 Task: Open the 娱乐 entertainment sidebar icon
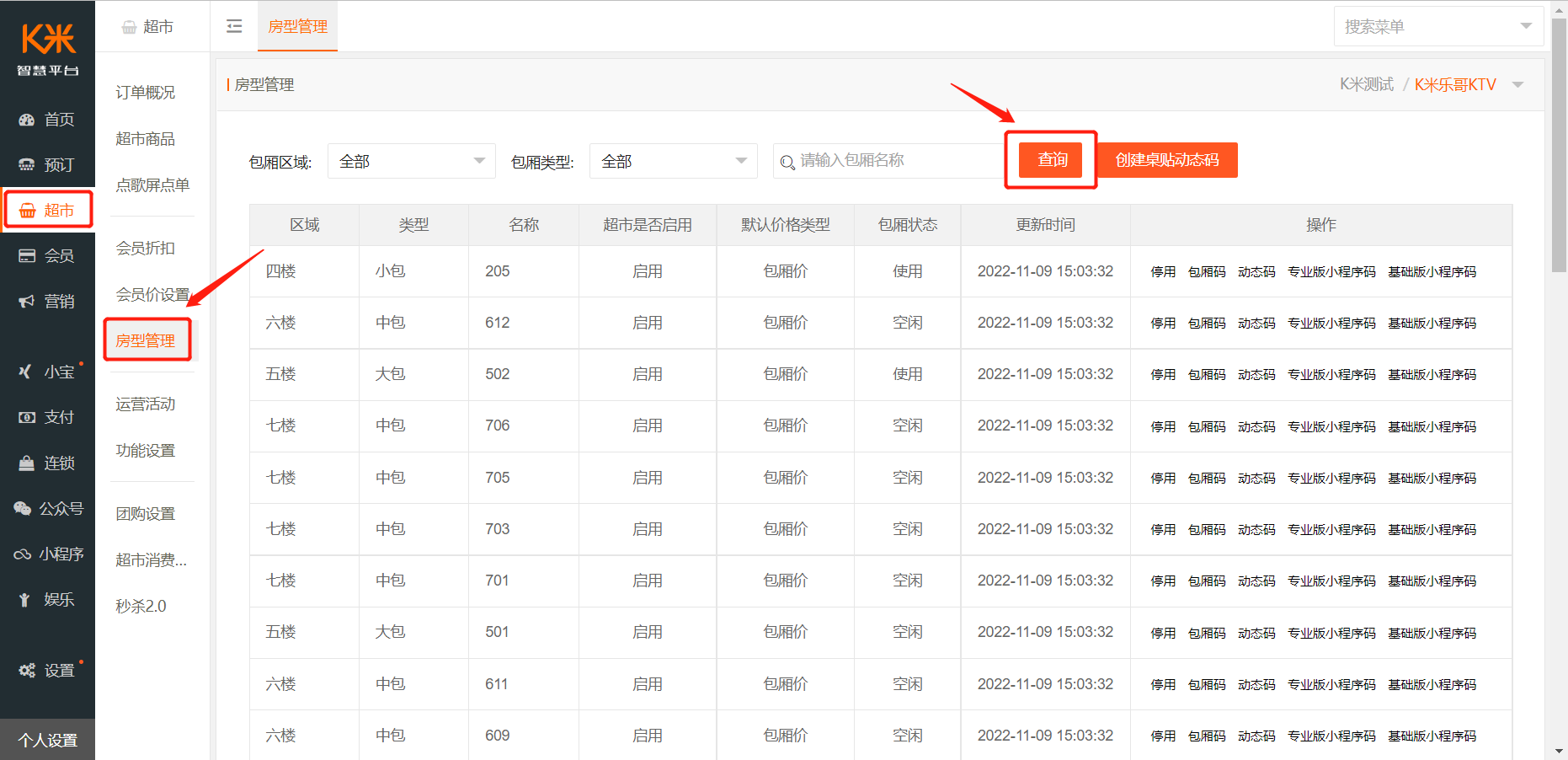[26, 600]
